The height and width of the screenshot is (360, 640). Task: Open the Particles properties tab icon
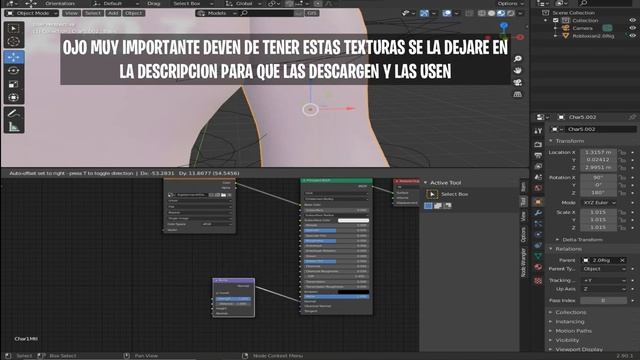pos(538,224)
